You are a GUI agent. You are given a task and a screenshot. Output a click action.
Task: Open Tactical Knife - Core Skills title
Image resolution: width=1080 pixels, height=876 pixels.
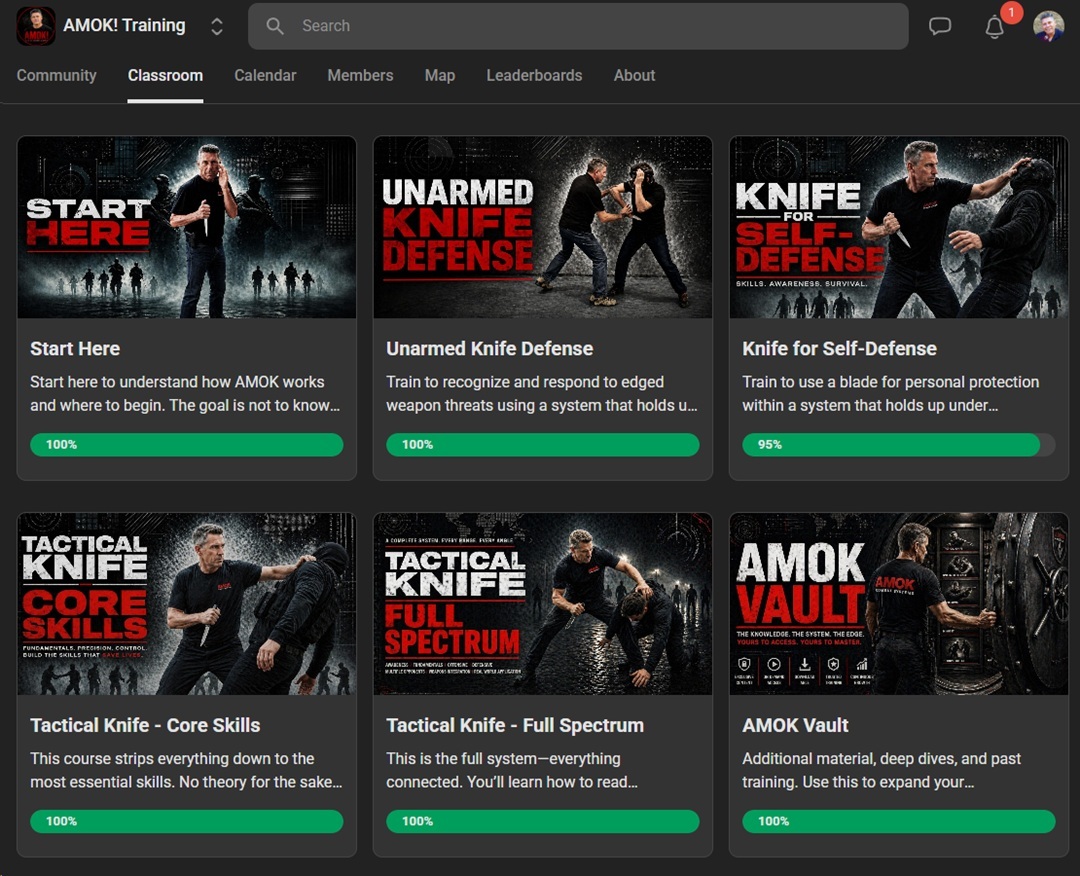coord(145,726)
